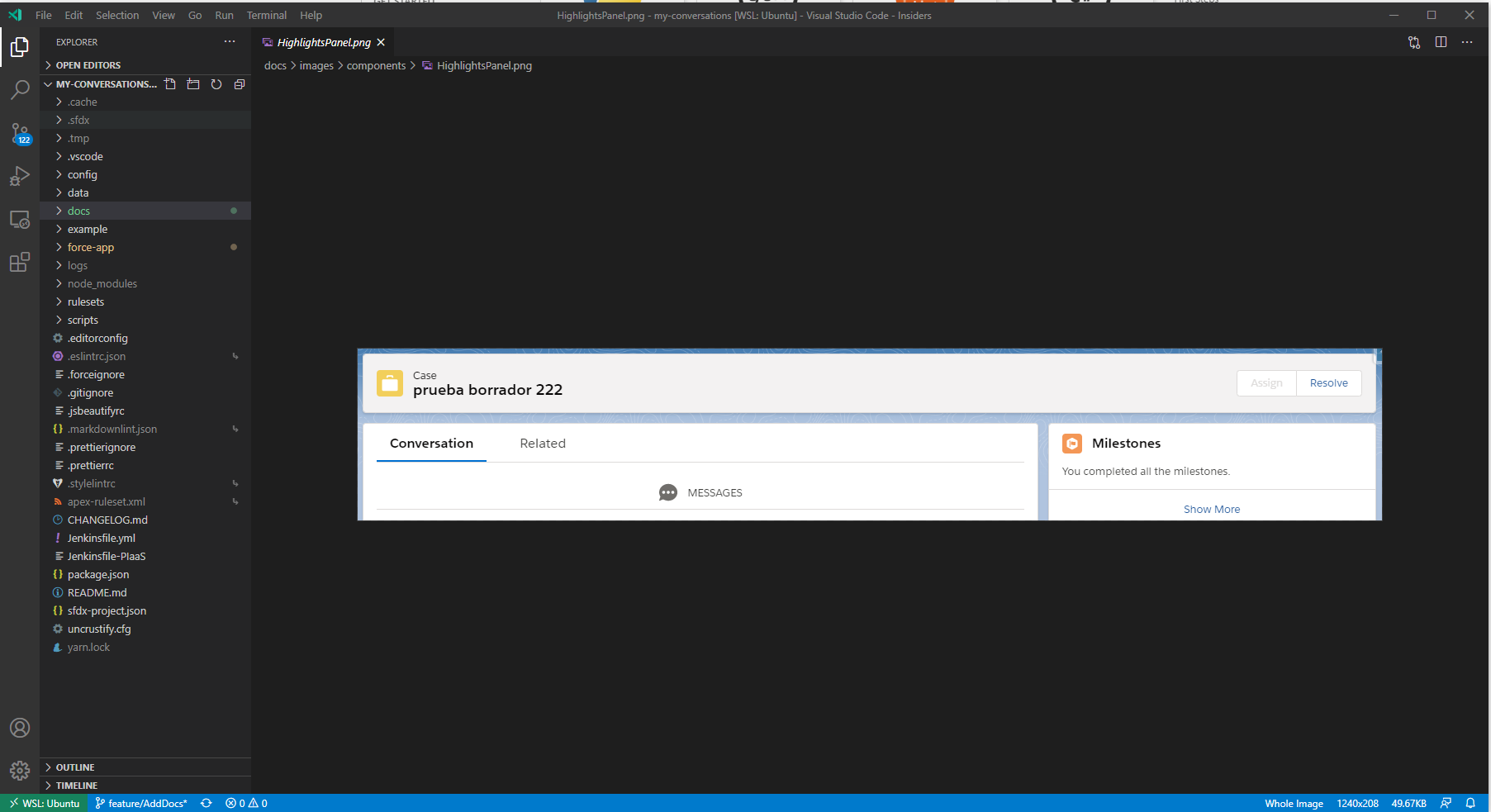Viewport: 1491px width, 812px height.
Task: Open the Run and Debug view
Action: (20, 176)
